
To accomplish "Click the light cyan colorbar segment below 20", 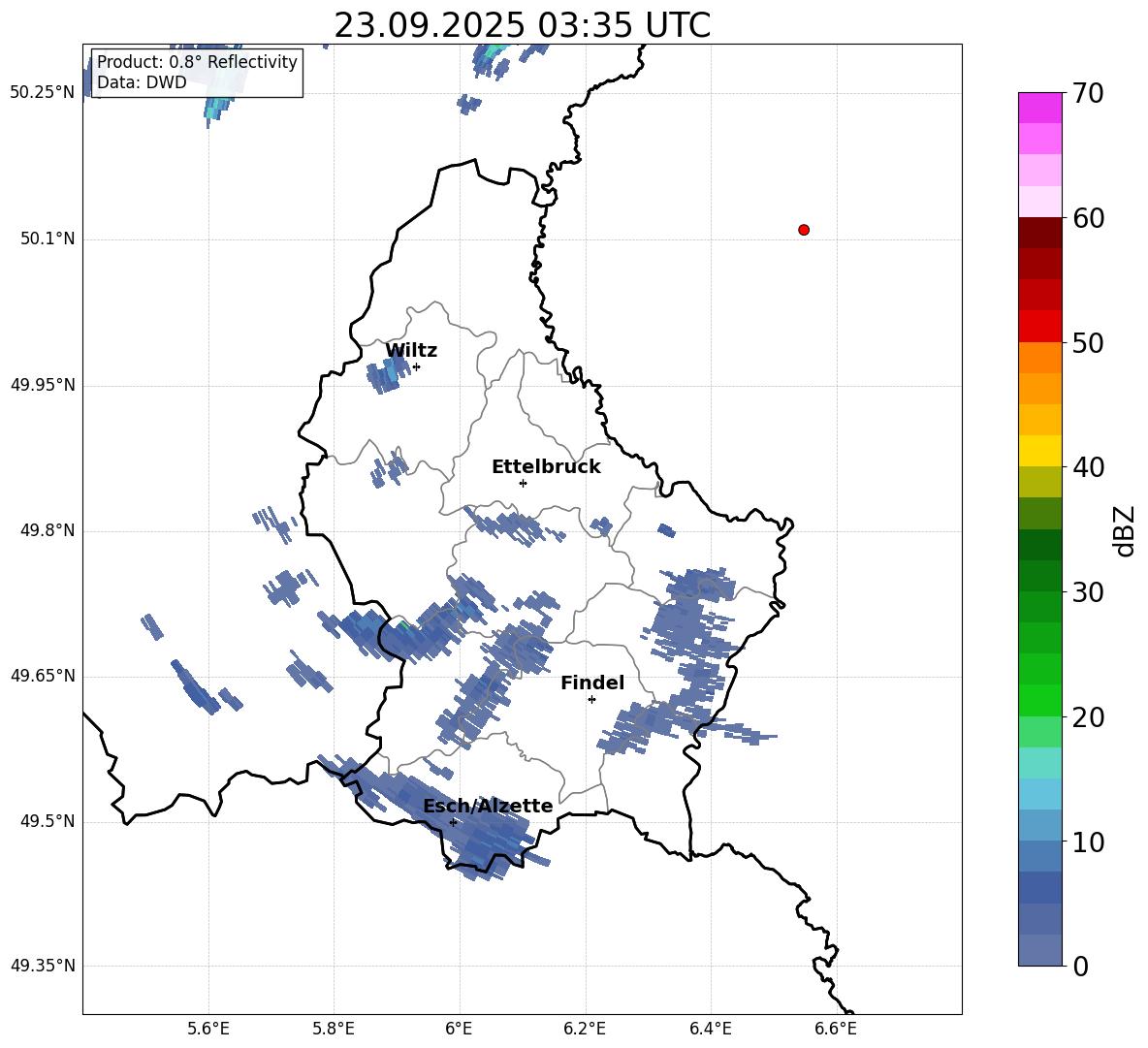I will coord(1039,763).
